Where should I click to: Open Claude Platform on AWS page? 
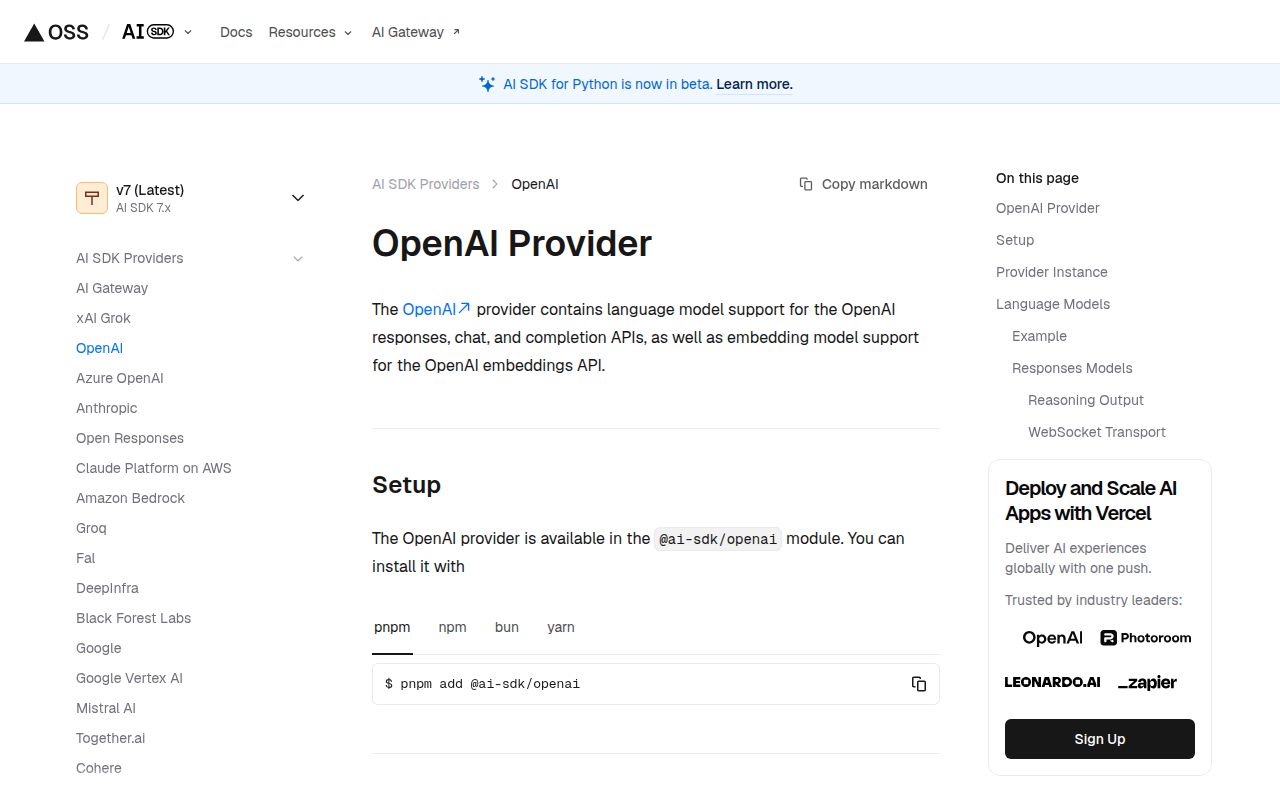point(153,468)
